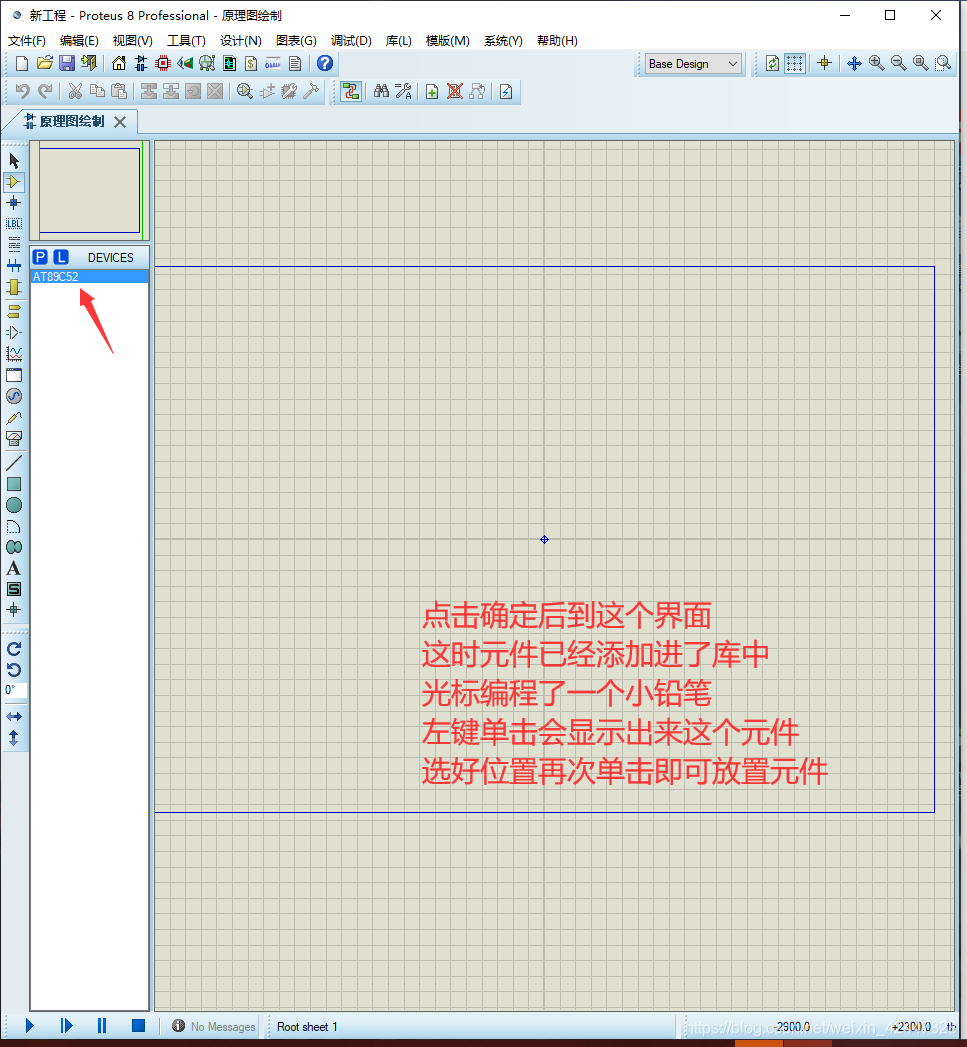Click the Save Project floppy icon

(67, 63)
